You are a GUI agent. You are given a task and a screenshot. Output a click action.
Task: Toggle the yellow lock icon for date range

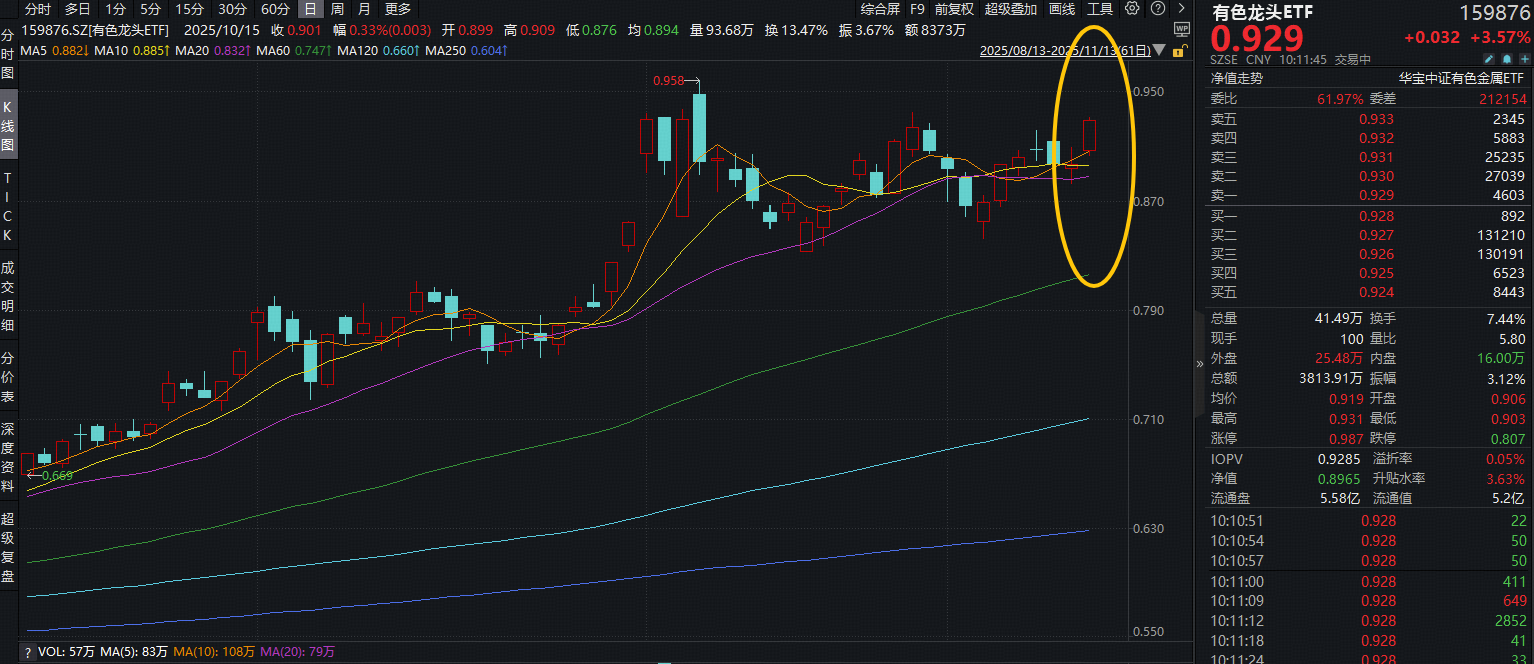1180,50
